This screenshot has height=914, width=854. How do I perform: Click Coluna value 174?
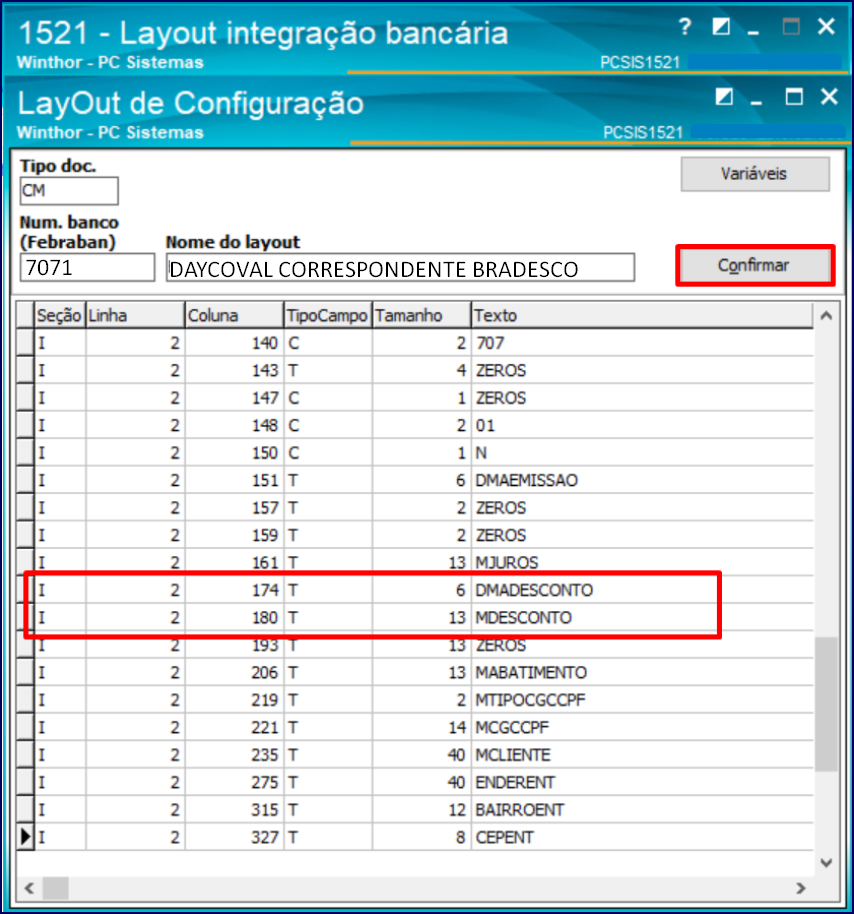234,590
